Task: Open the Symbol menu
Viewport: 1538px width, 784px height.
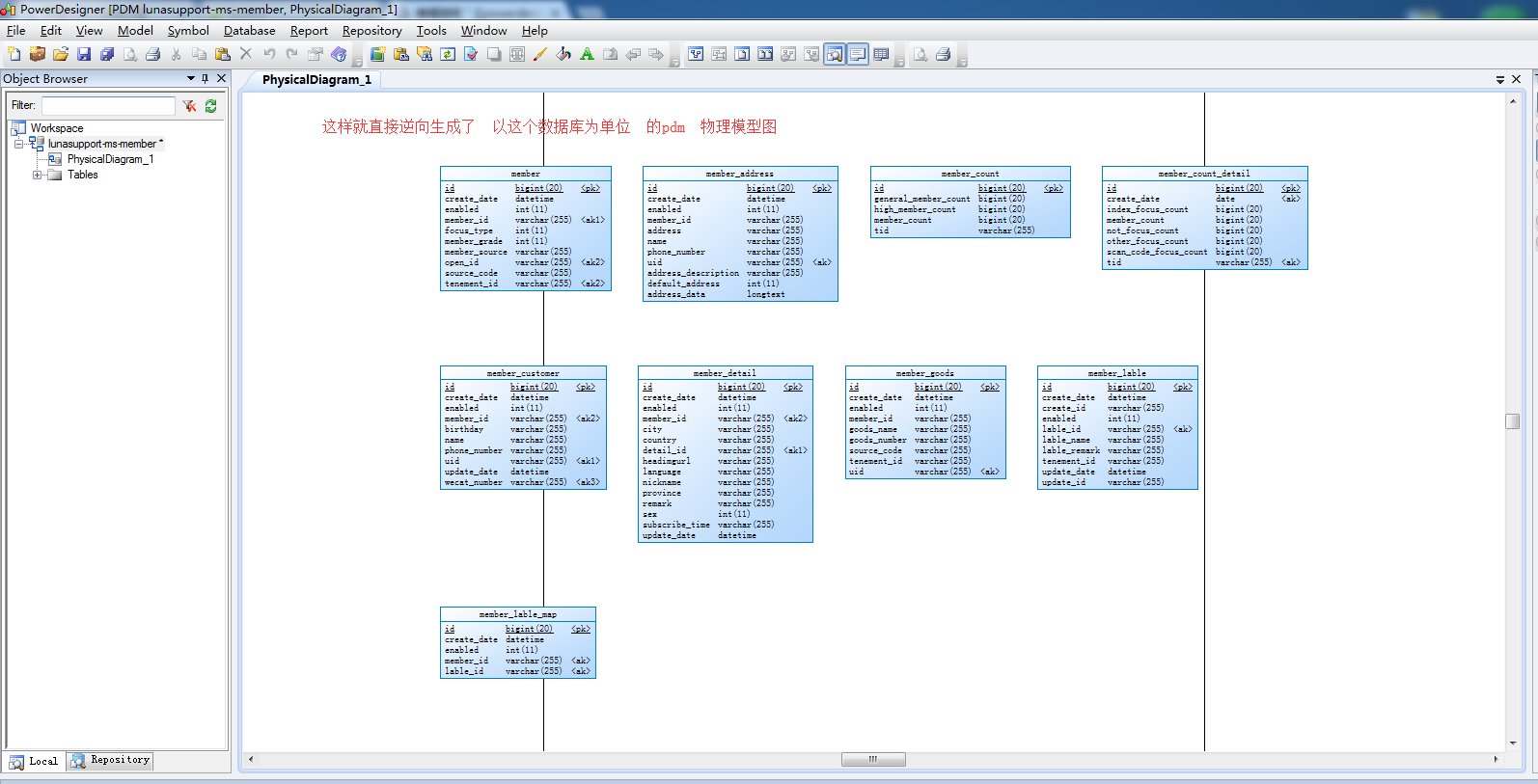Action: pyautogui.click(x=188, y=31)
